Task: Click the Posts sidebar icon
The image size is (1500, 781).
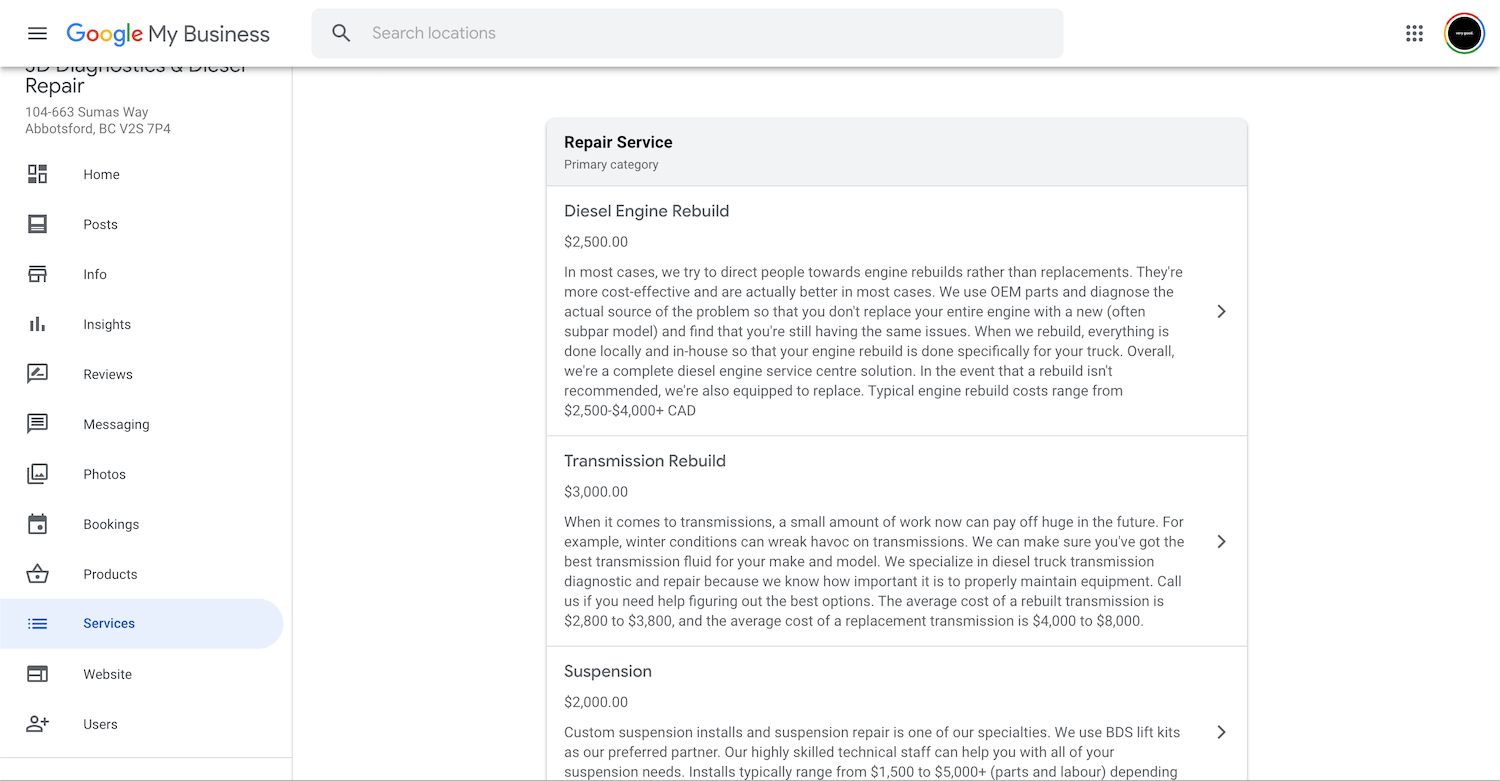Action: [37, 224]
